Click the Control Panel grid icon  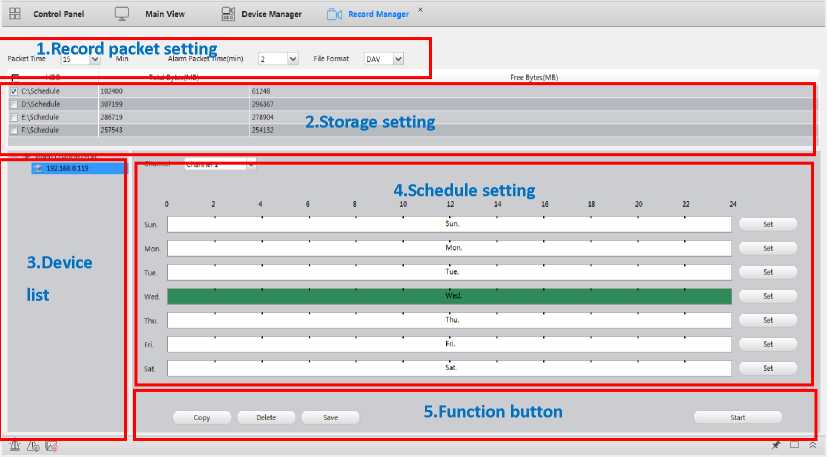coord(15,14)
